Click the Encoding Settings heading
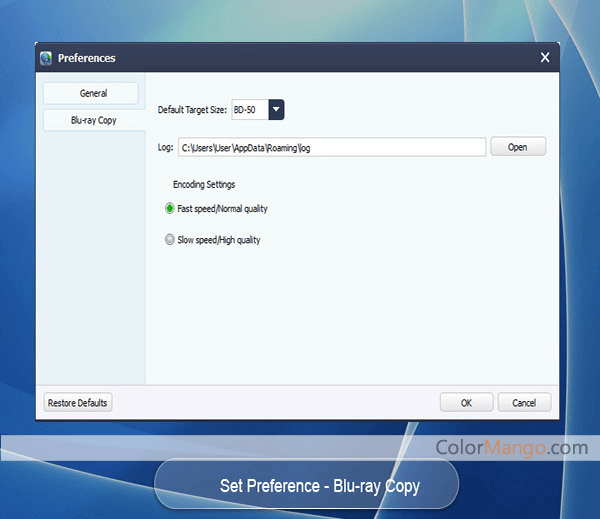This screenshot has width=600, height=519. 204,184
